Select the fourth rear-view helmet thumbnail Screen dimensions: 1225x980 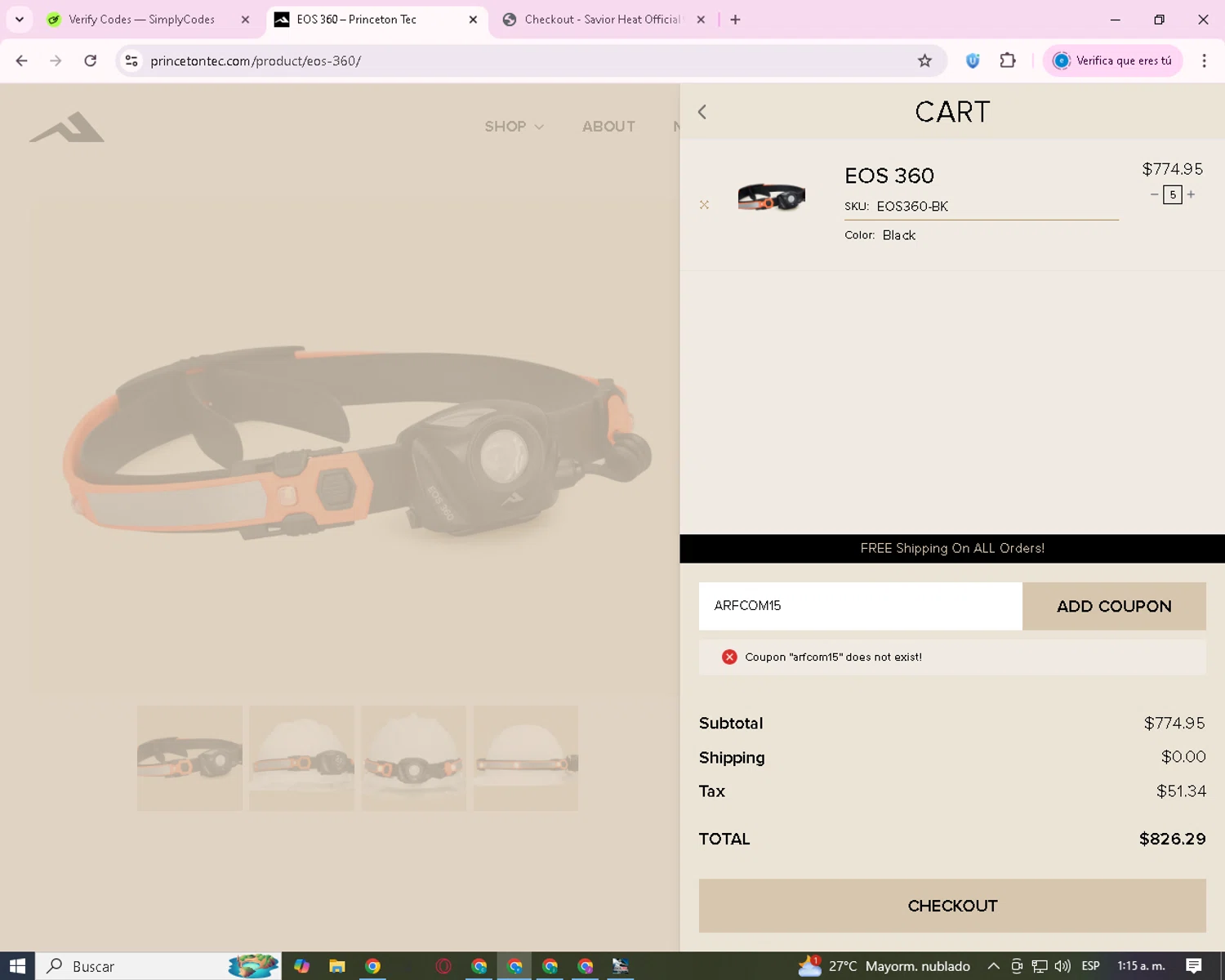pos(526,758)
